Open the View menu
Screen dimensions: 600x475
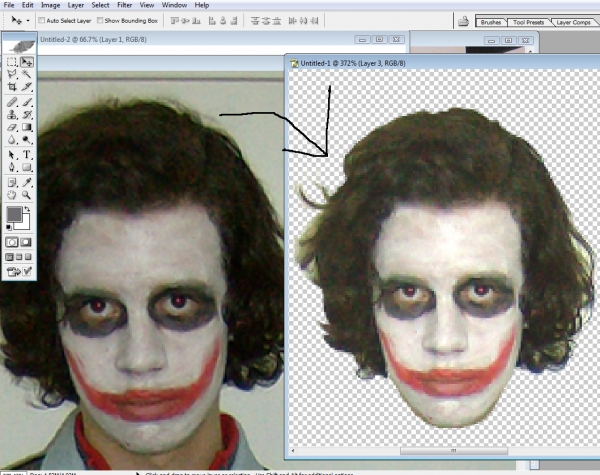click(x=147, y=5)
